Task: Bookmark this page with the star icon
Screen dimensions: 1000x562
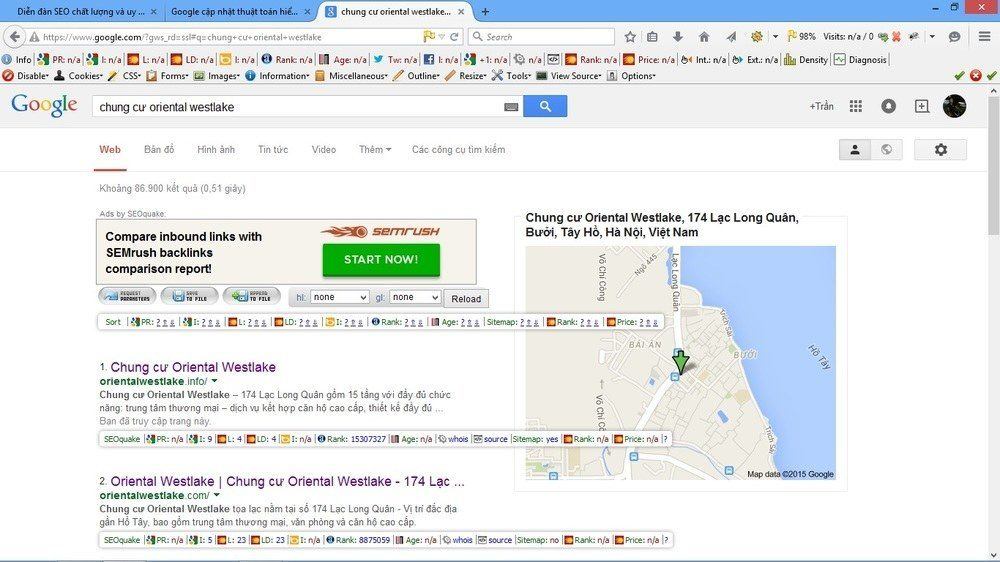Action: click(630, 37)
